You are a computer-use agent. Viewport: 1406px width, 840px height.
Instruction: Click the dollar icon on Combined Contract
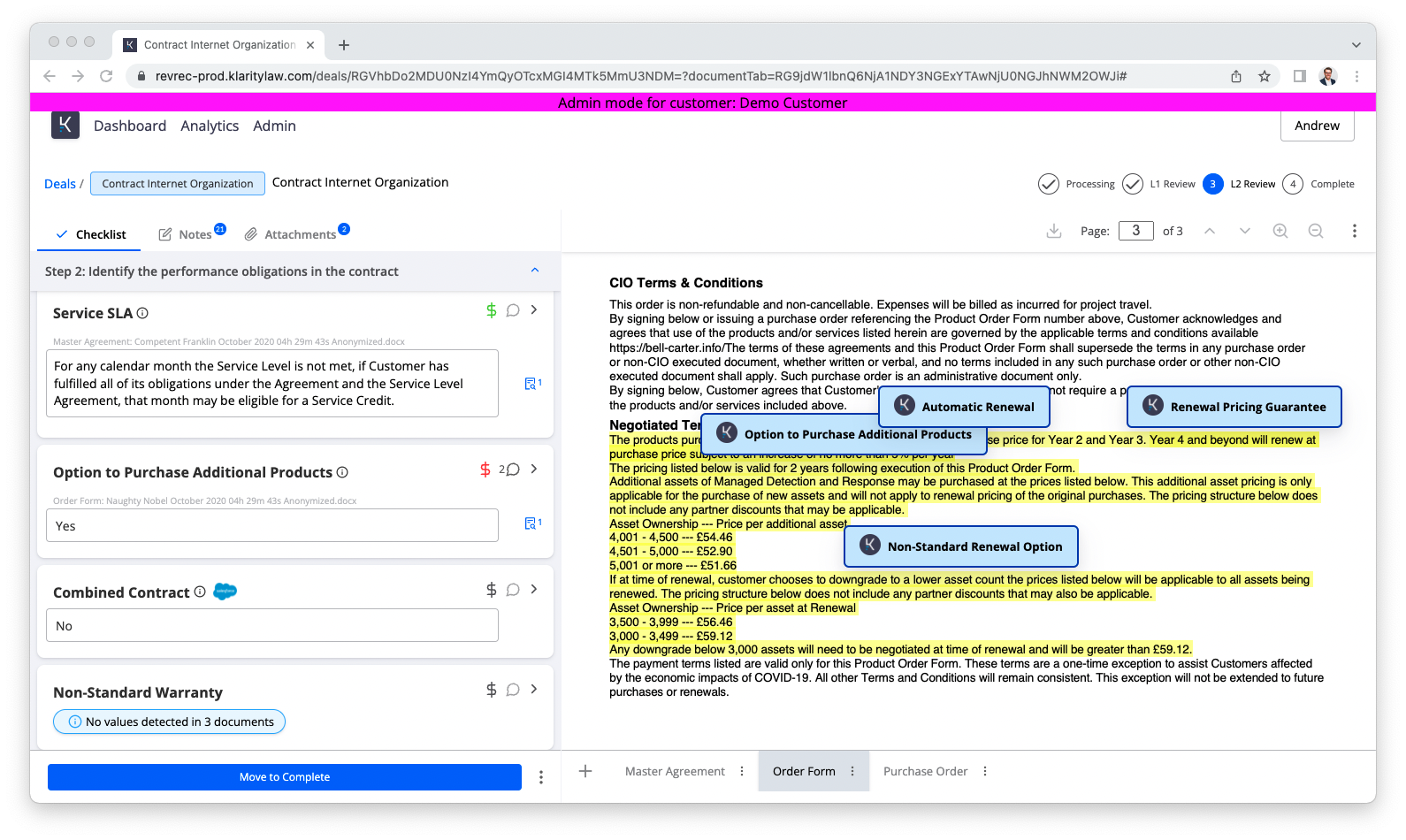(492, 590)
